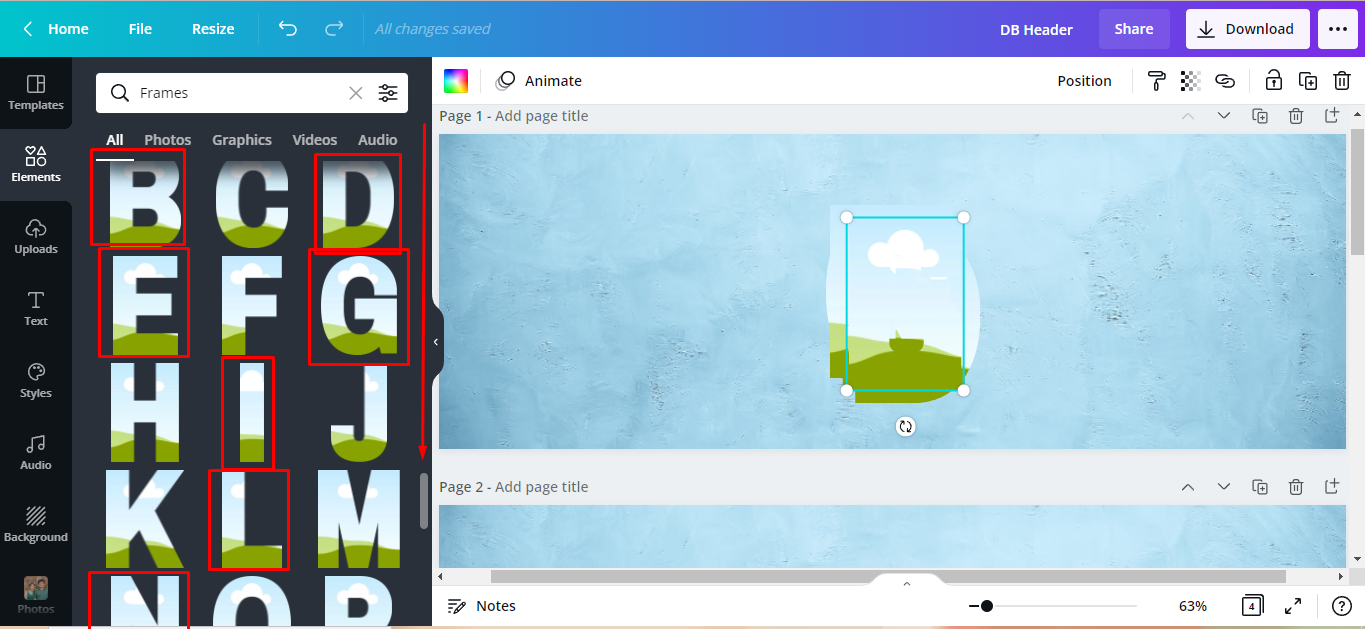1365x629 pixels.
Task: Select the letter H frame
Action: click(145, 412)
